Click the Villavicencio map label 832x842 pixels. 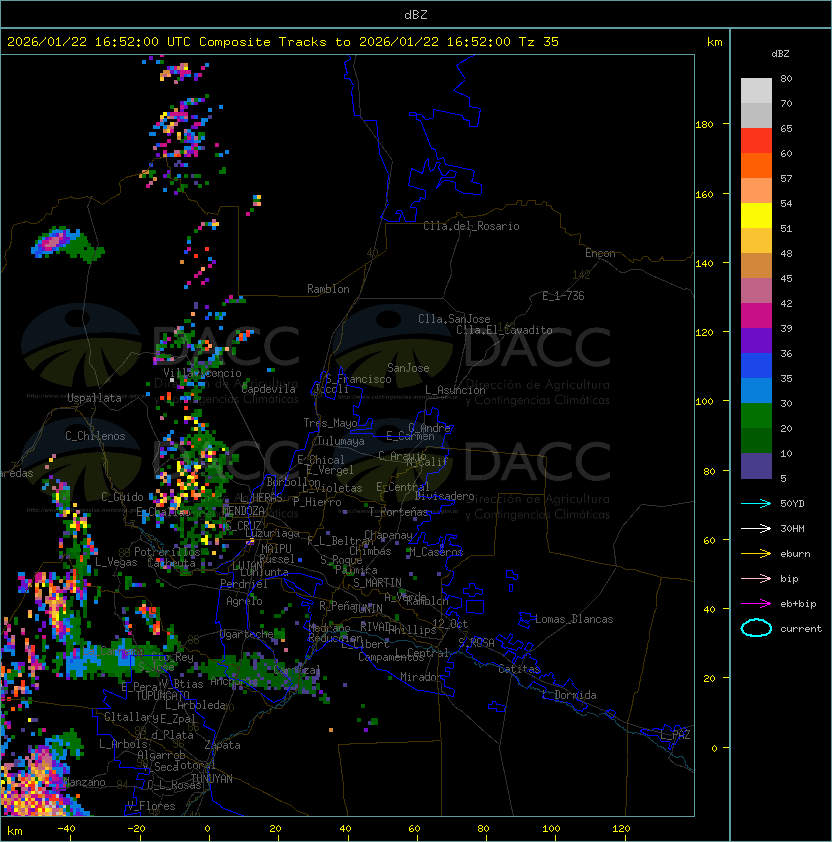202,373
